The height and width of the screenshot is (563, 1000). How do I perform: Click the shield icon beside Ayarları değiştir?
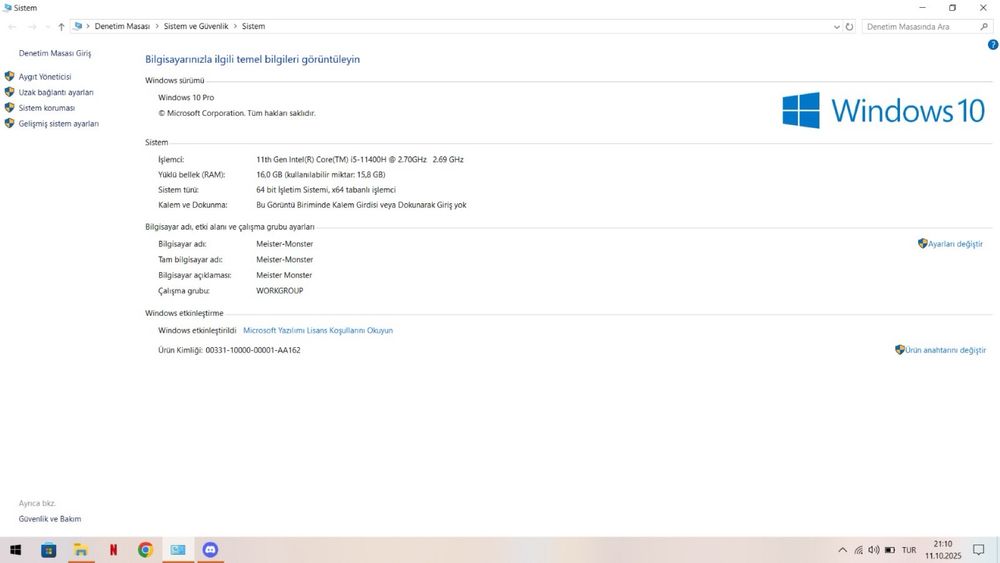point(922,243)
